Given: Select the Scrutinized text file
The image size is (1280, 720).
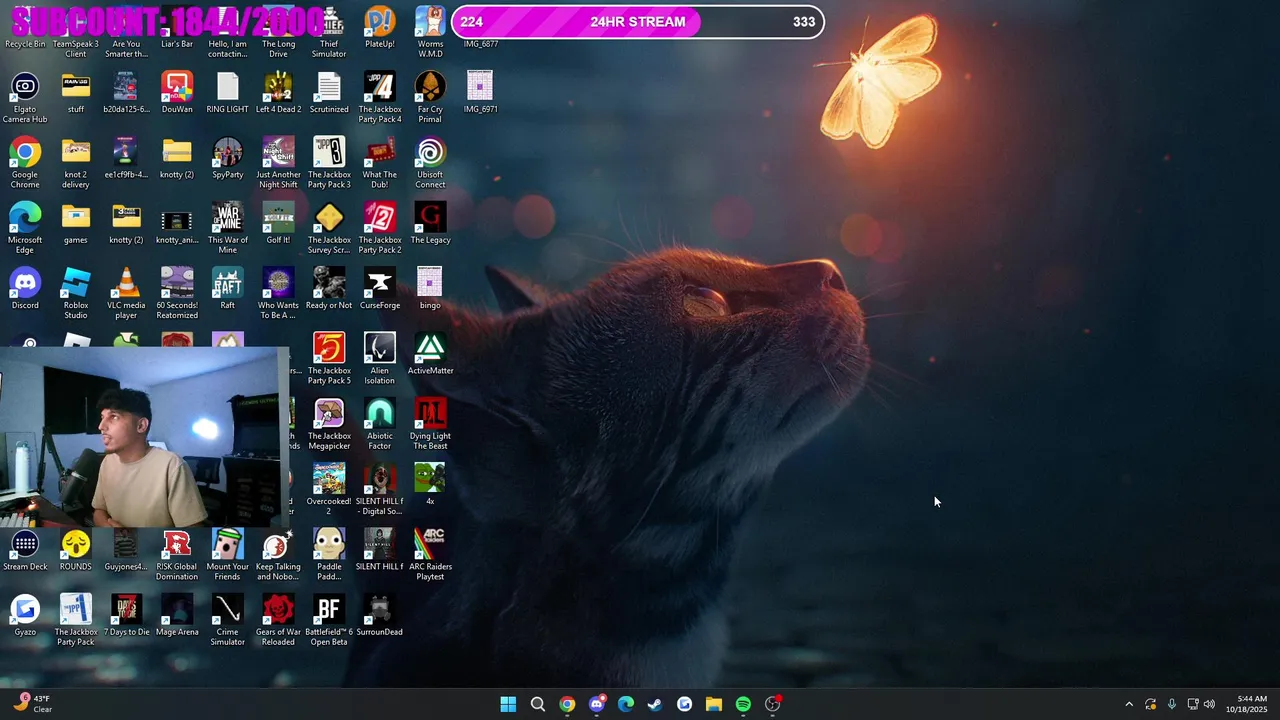Looking at the screenshot, I should click(329, 93).
